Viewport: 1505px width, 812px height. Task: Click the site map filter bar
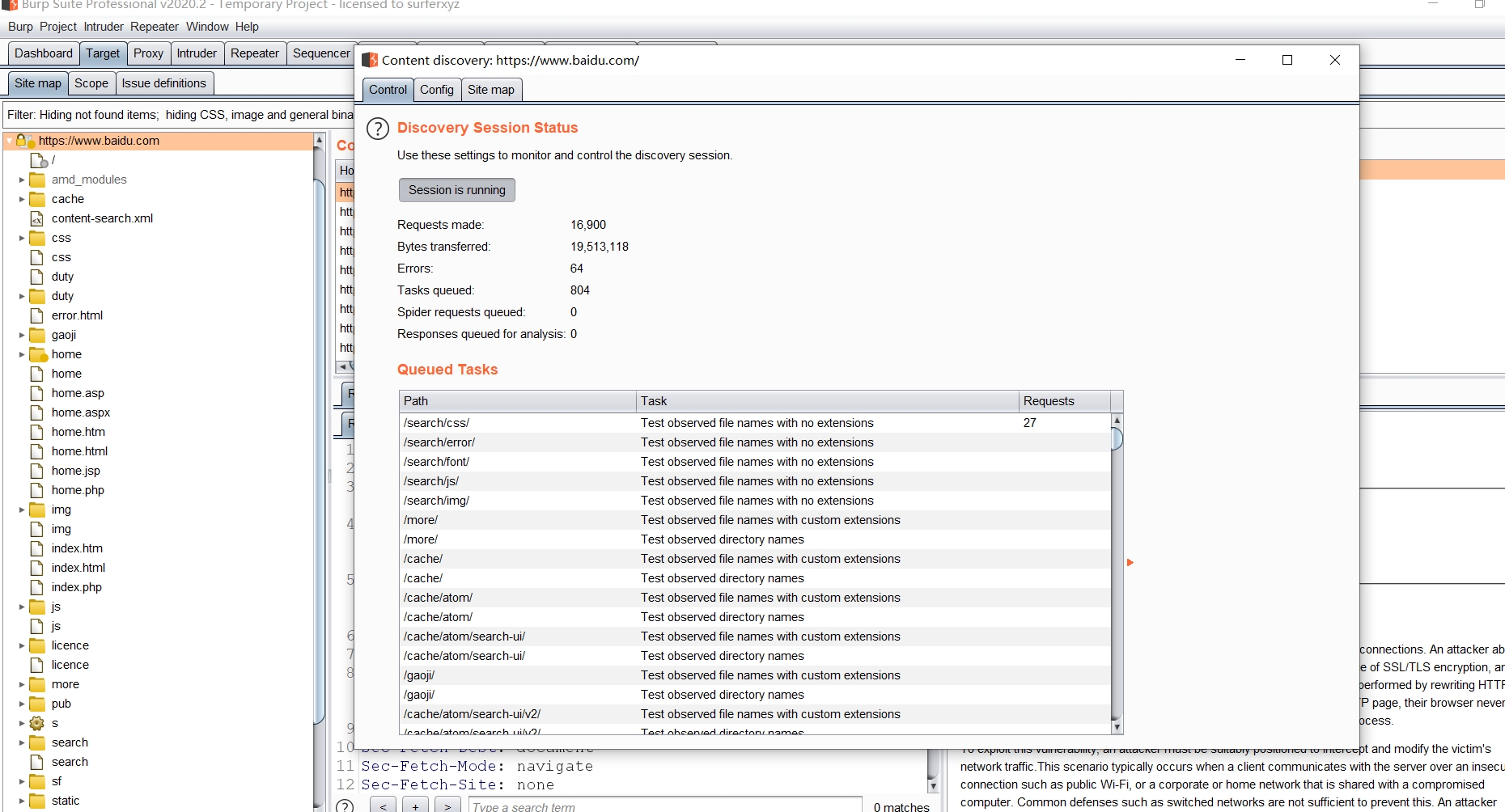click(180, 115)
